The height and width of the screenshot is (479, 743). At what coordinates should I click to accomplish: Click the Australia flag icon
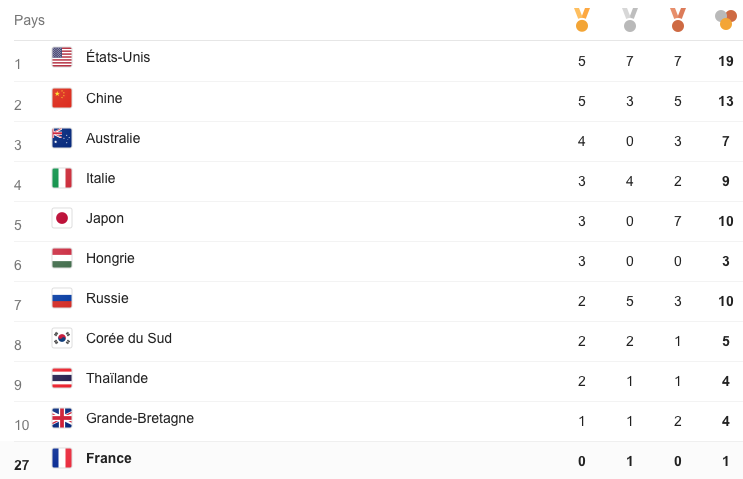(x=62, y=138)
